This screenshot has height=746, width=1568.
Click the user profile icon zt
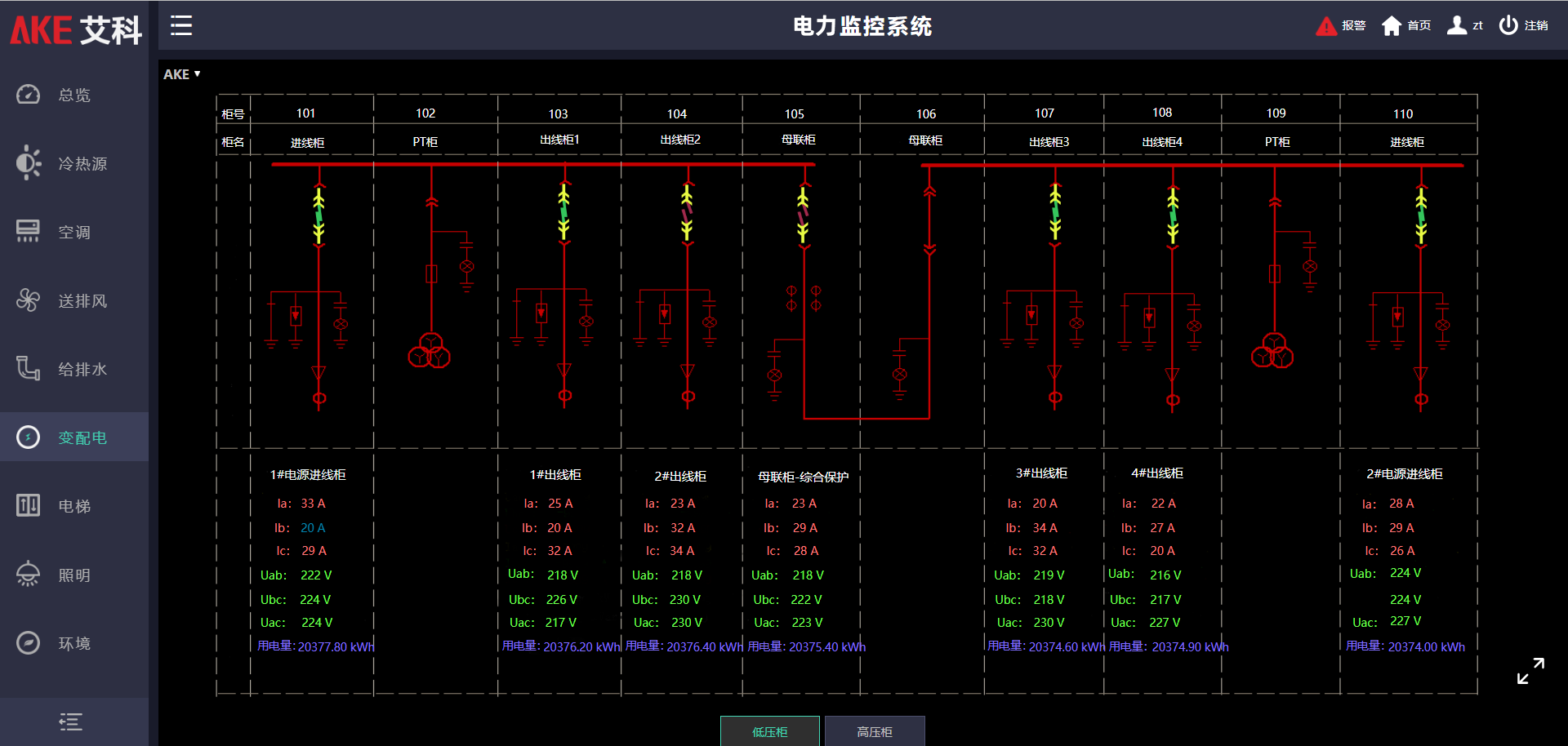(1456, 25)
